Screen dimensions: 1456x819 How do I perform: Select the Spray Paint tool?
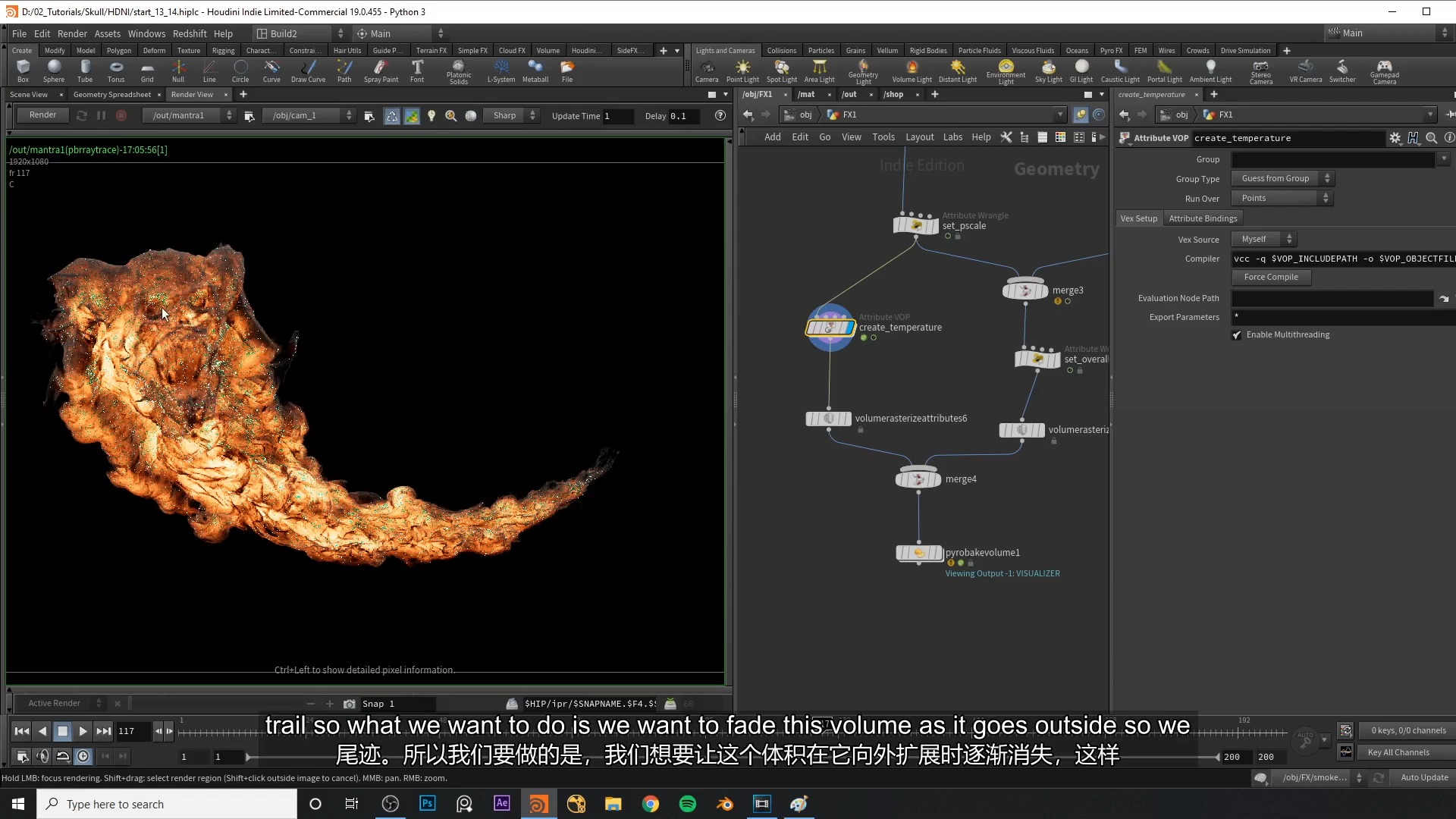point(381,71)
